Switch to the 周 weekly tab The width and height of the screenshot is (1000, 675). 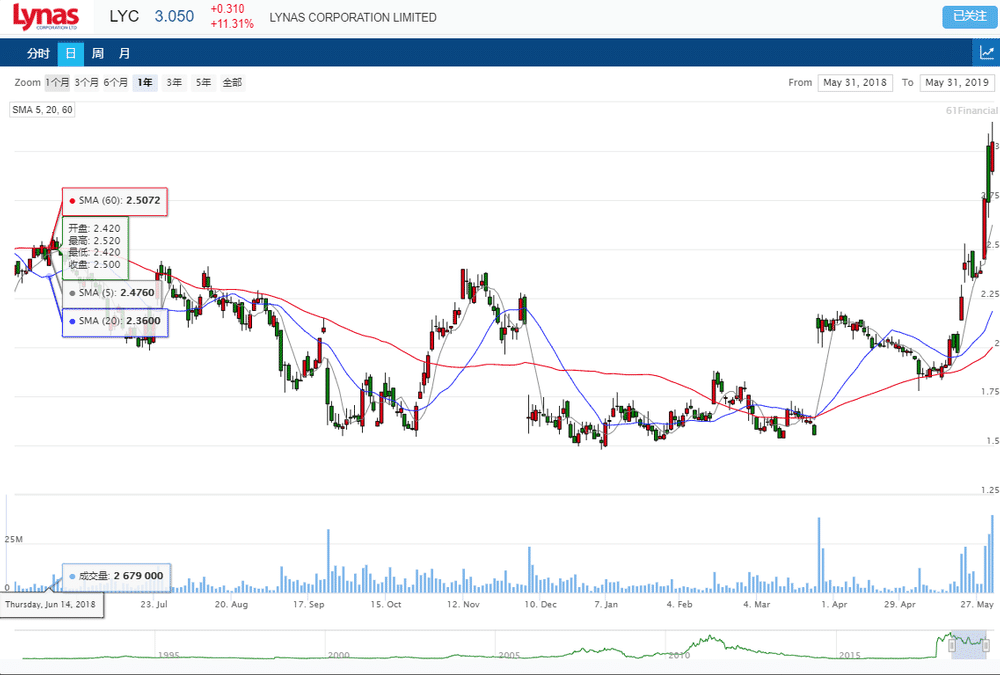(x=98, y=54)
